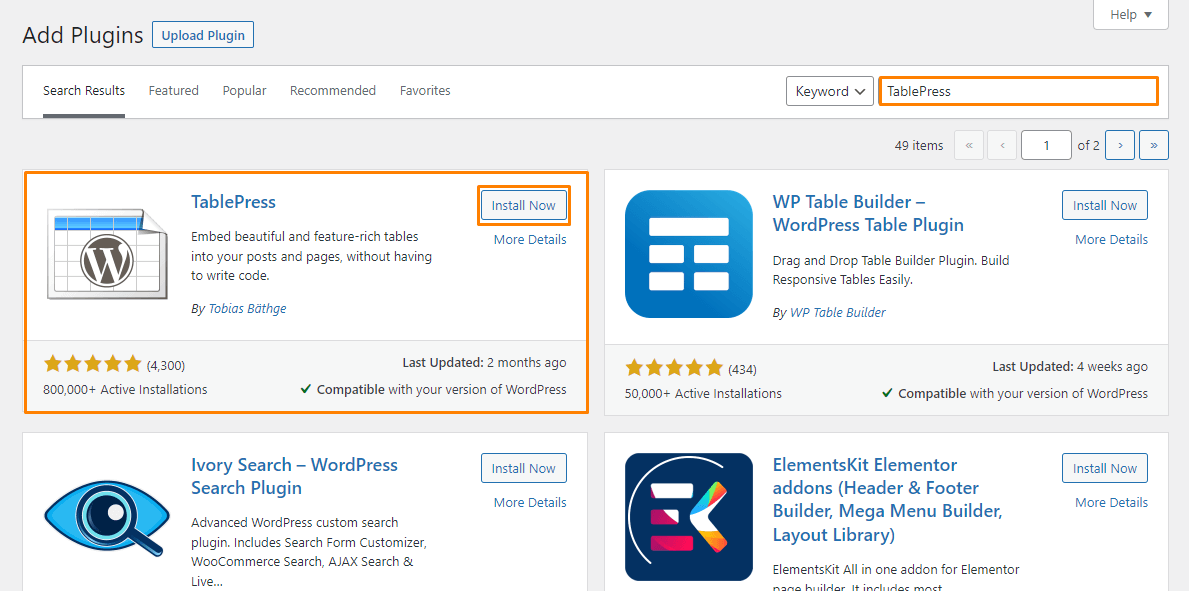This screenshot has width=1189, height=591.
Task: Click the plugin search field containing TablePress
Action: tap(1018, 91)
